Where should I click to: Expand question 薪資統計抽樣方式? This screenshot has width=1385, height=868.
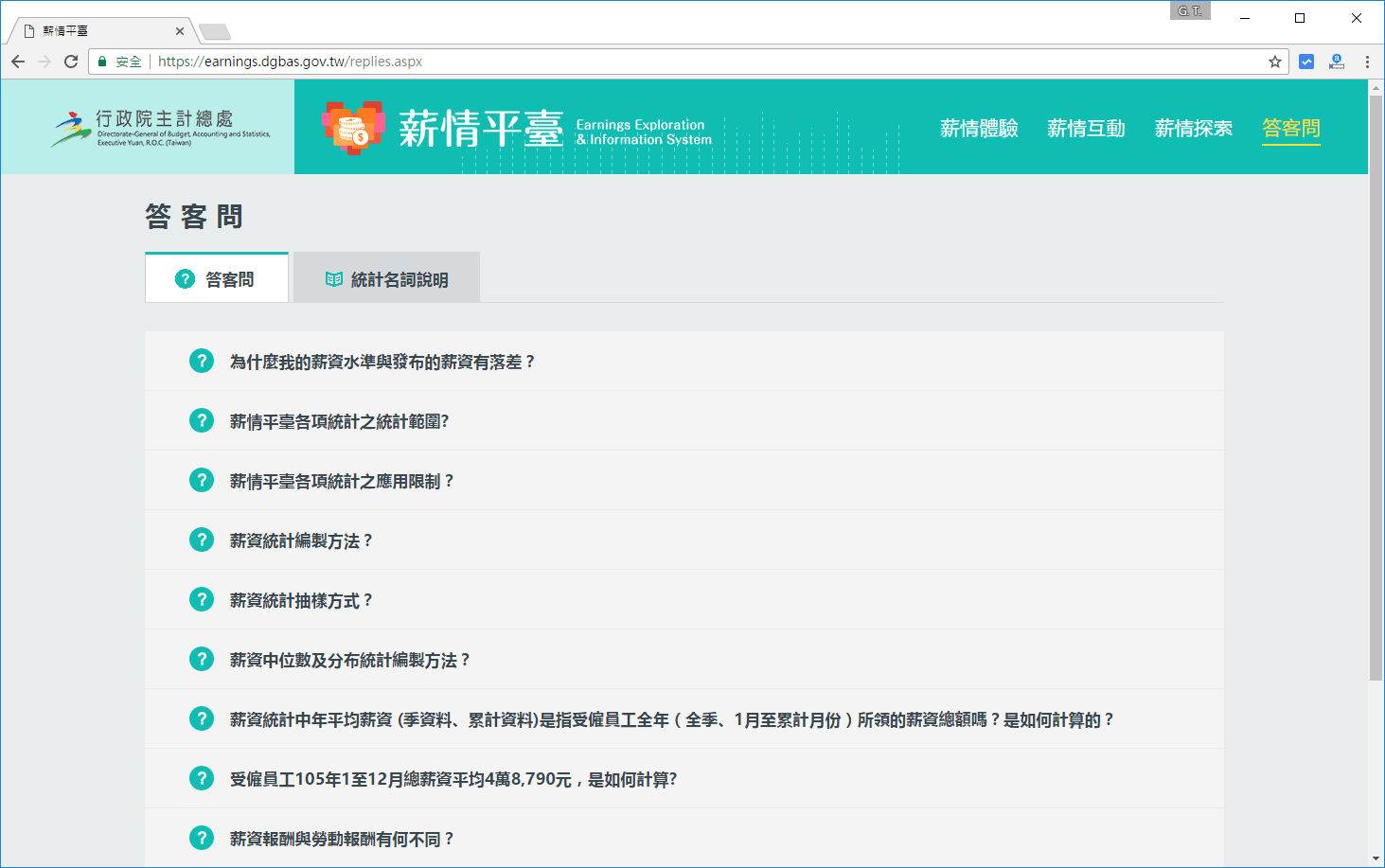[x=301, y=600]
